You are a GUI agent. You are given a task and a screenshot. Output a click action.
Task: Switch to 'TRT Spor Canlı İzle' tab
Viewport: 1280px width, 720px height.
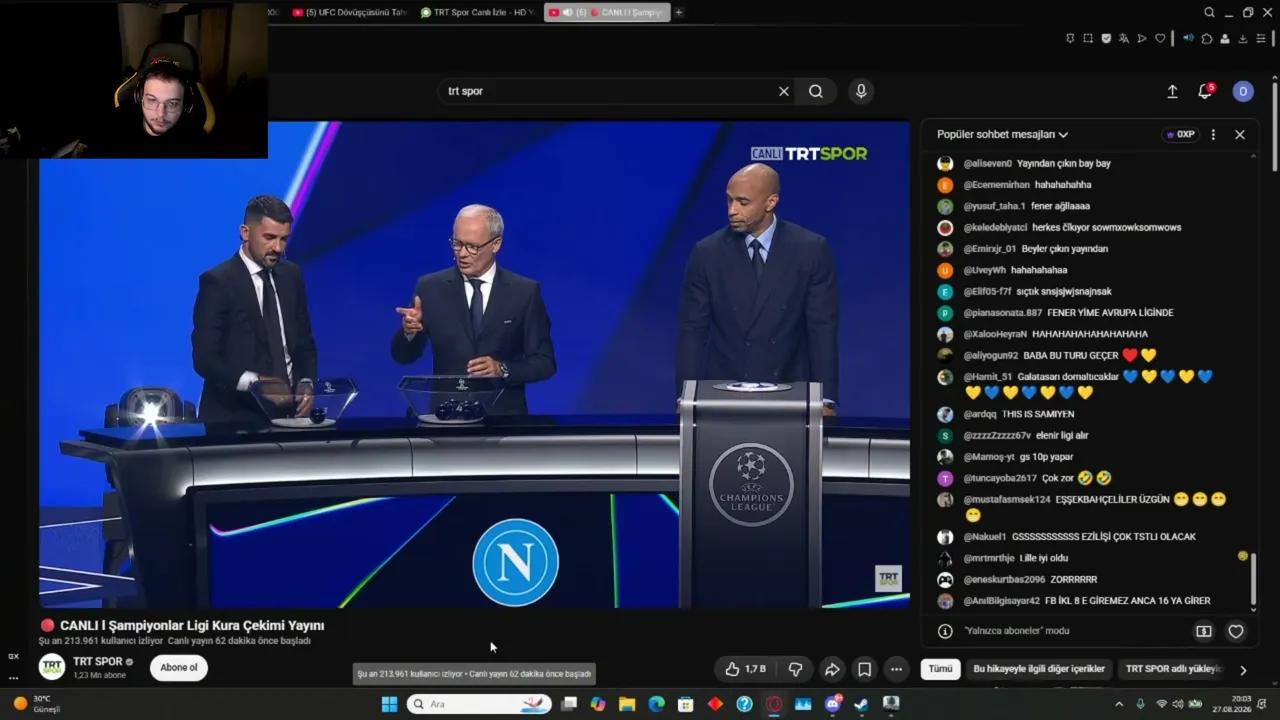(x=478, y=12)
